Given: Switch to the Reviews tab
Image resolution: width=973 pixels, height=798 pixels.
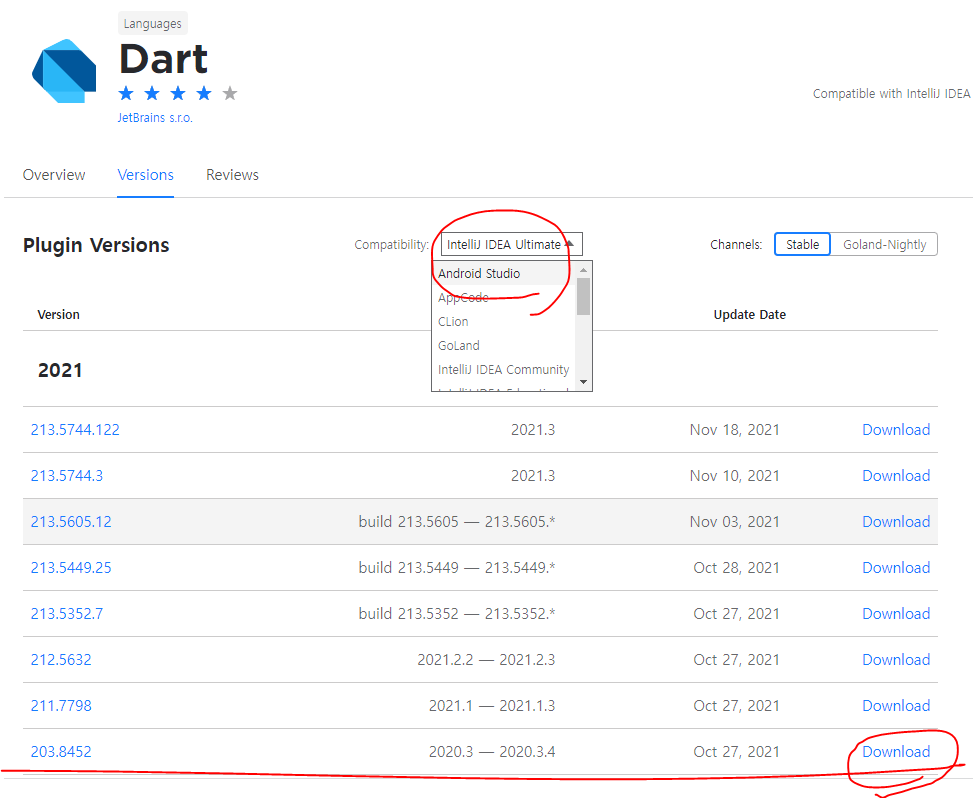Looking at the screenshot, I should coord(232,175).
